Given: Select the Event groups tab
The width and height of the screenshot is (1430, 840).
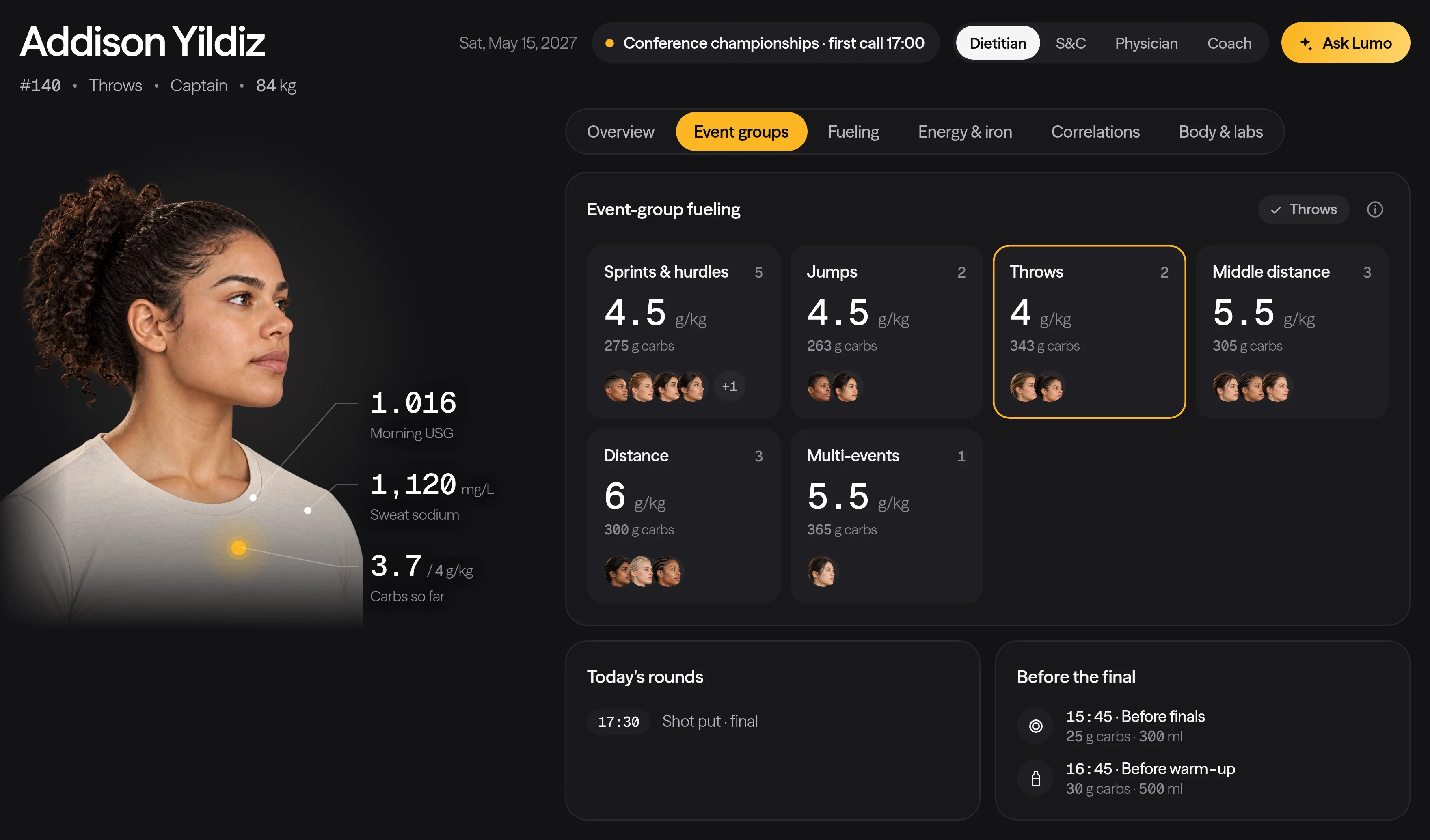Looking at the screenshot, I should (741, 131).
